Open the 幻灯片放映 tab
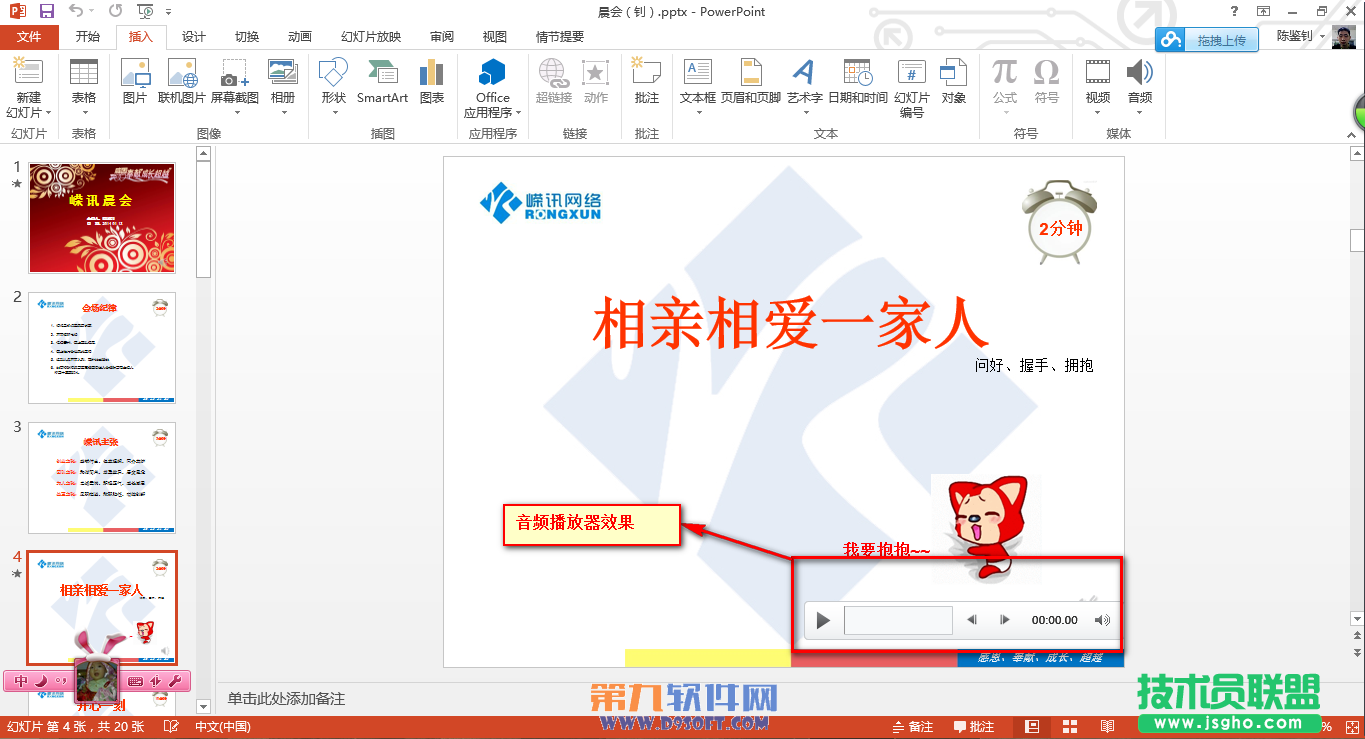 (371, 36)
